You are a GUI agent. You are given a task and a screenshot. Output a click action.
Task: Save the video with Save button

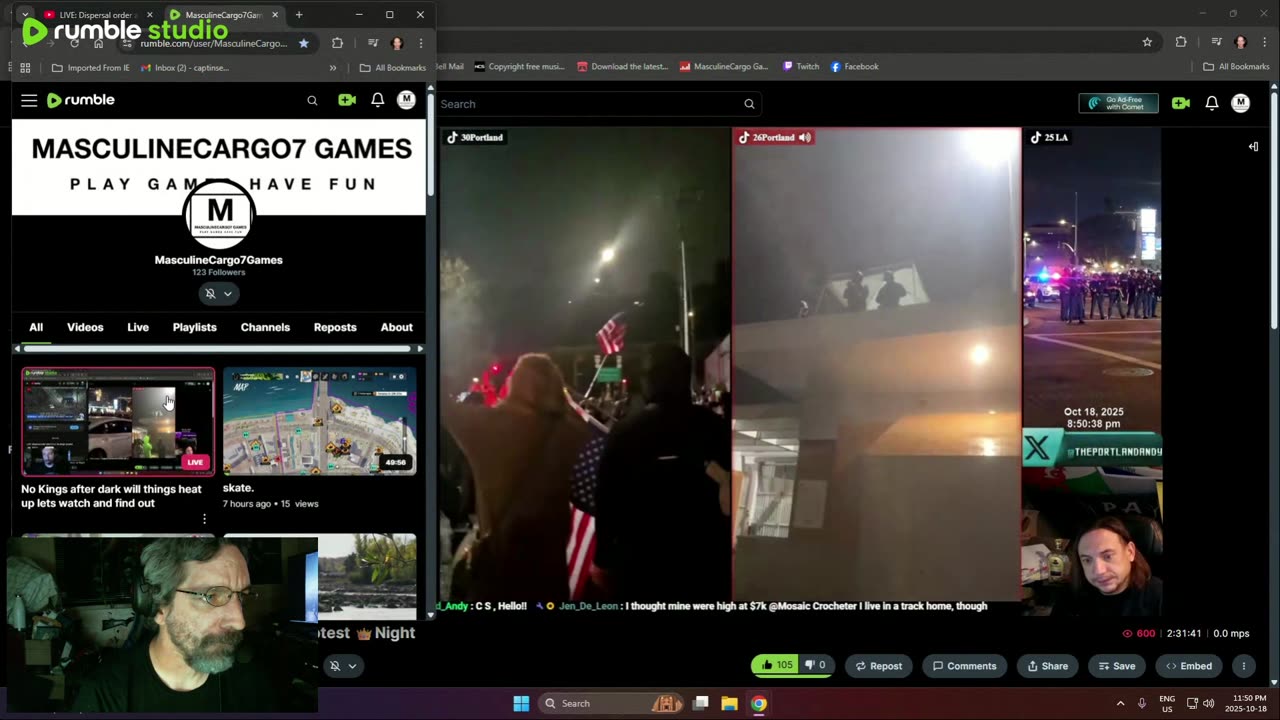click(1116, 666)
